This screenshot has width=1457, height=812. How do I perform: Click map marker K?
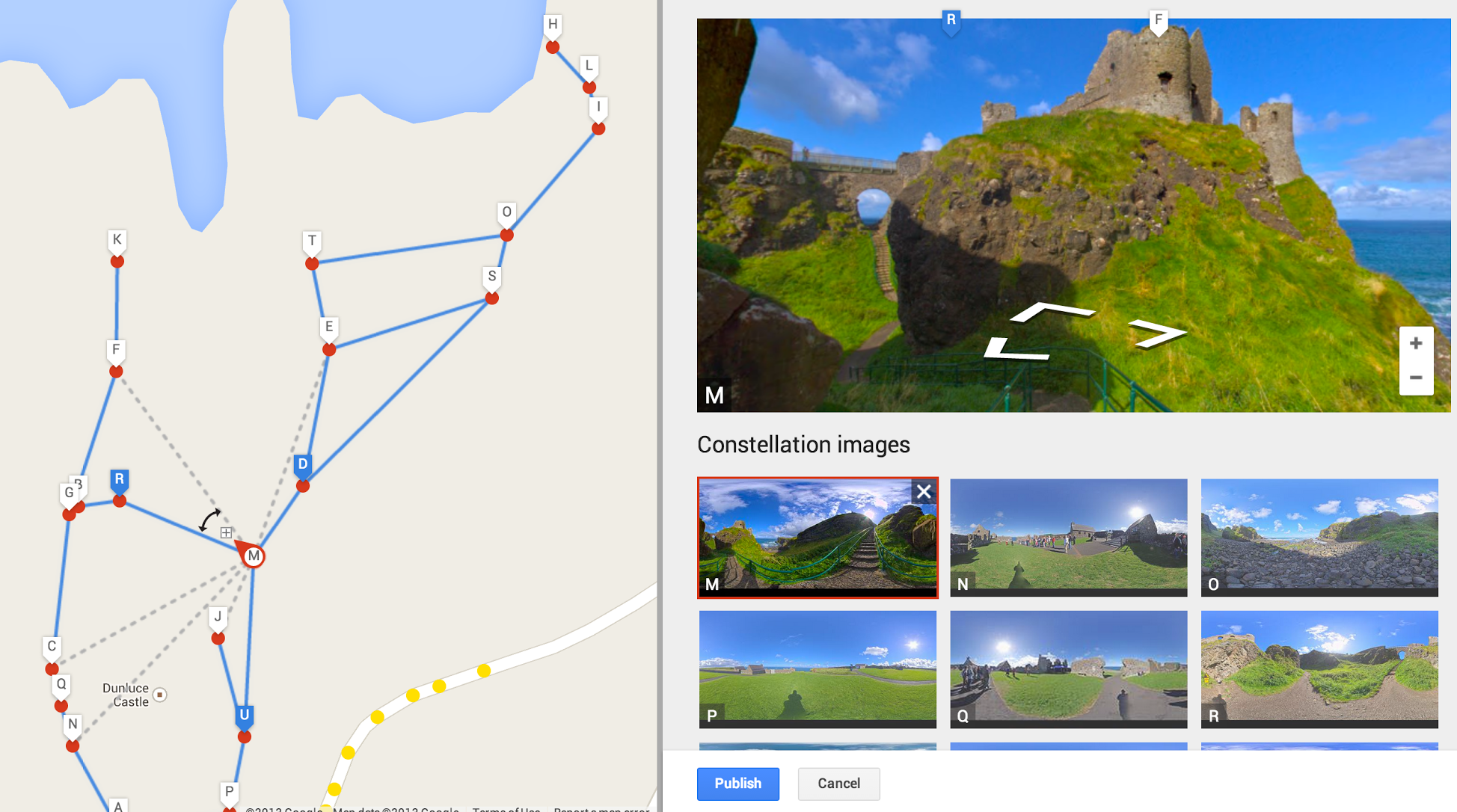(x=117, y=241)
